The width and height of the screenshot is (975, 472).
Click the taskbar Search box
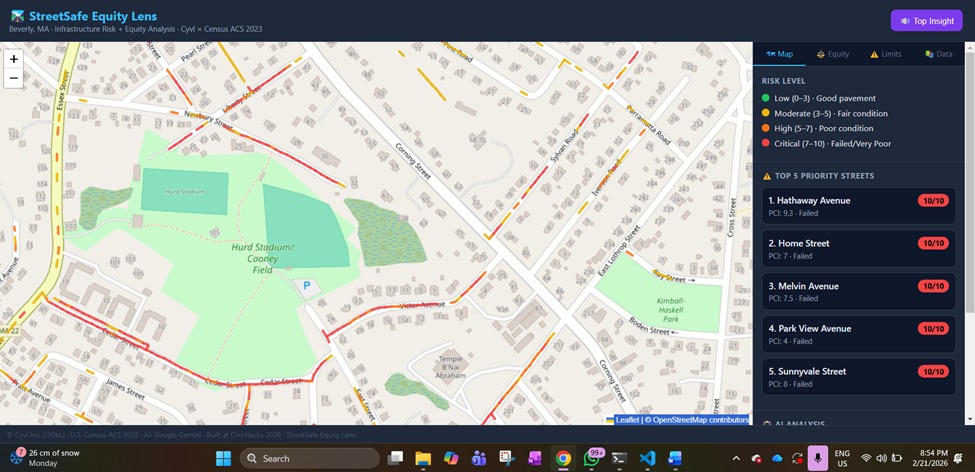coord(310,458)
